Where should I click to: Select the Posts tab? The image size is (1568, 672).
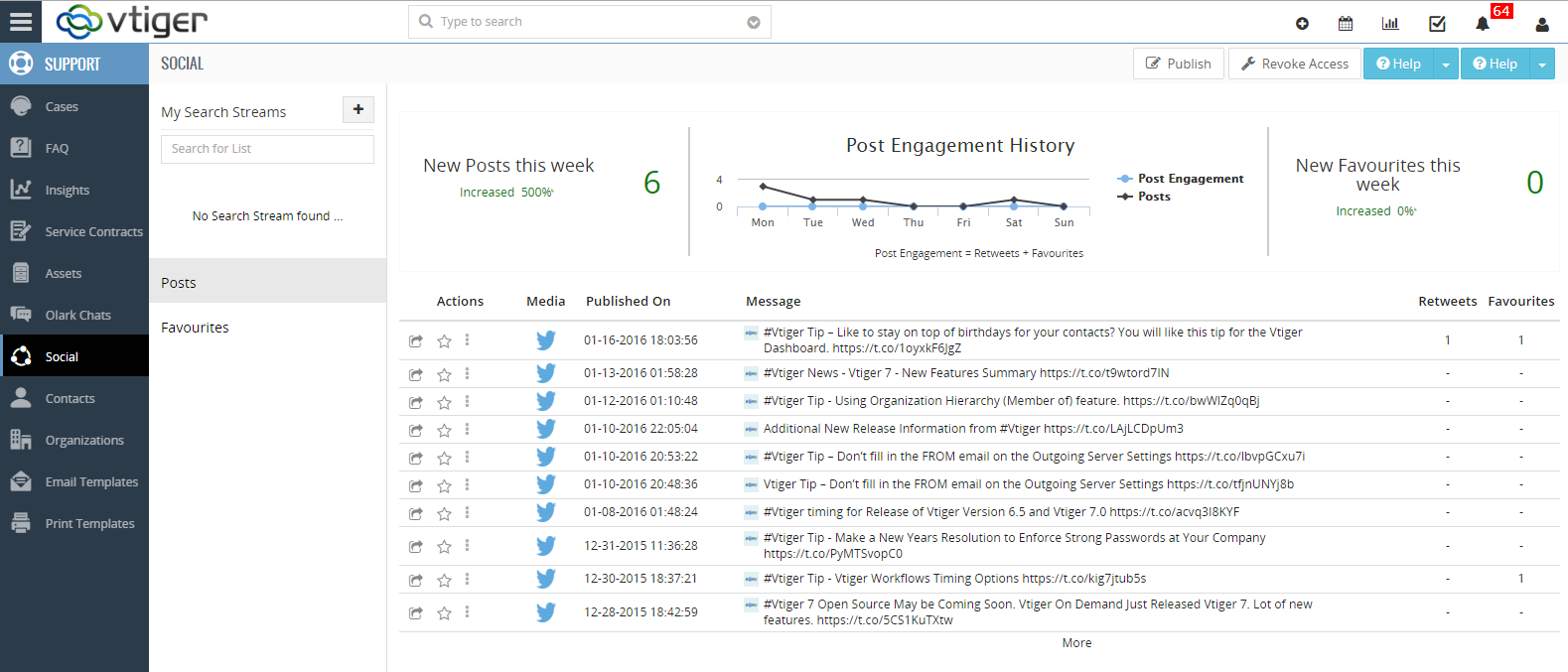pos(267,282)
